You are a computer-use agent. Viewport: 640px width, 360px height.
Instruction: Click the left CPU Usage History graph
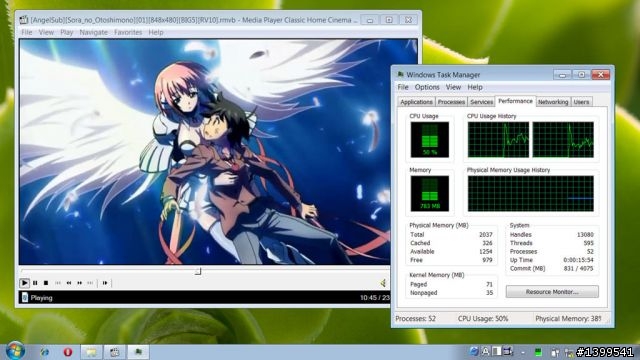pos(498,140)
